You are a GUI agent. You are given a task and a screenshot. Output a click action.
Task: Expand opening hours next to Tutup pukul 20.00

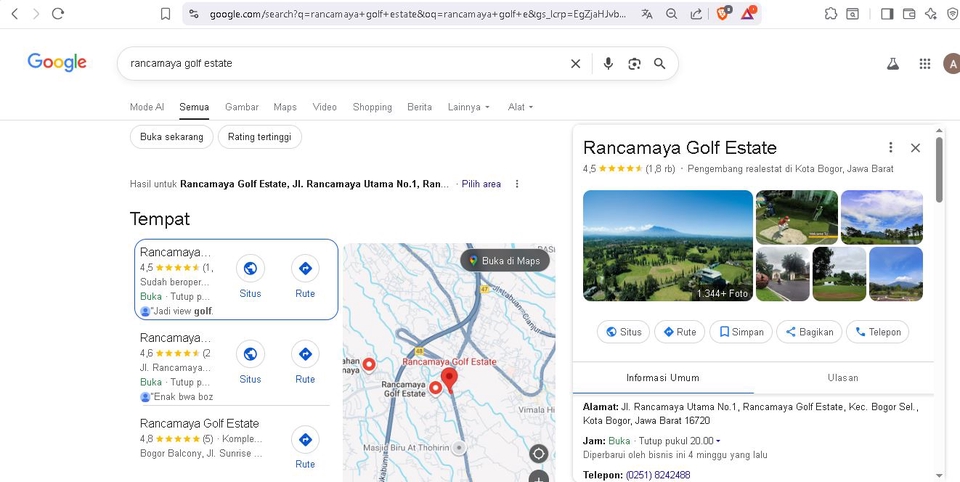point(718,441)
